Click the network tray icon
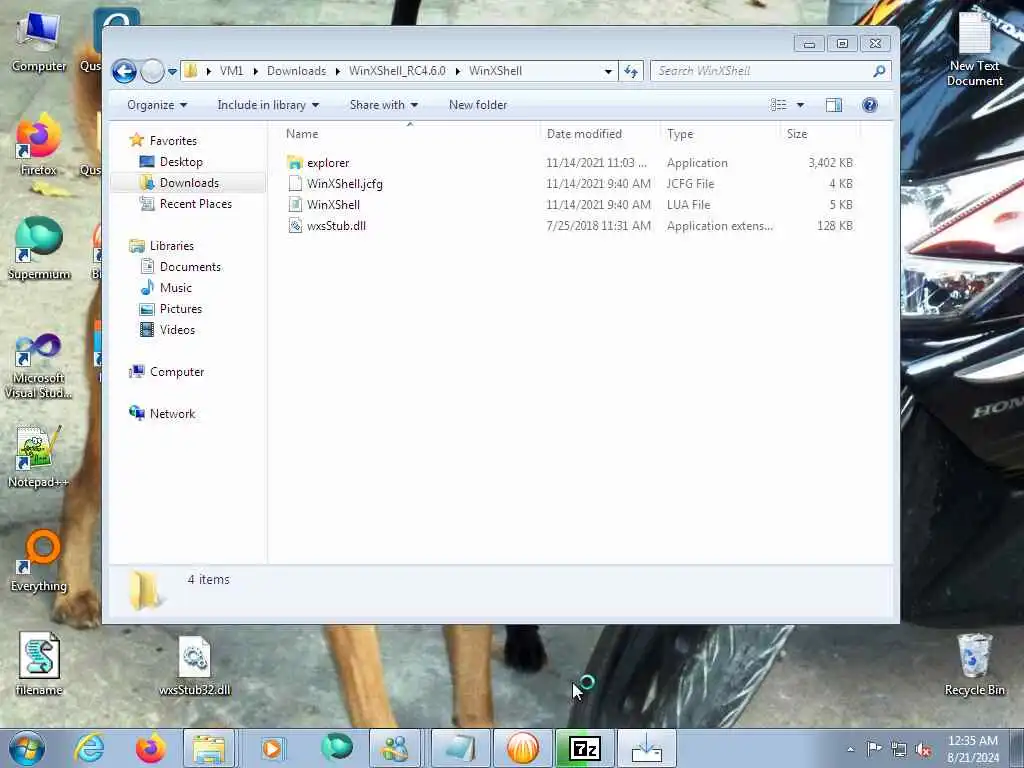1024x768 pixels. click(x=899, y=750)
